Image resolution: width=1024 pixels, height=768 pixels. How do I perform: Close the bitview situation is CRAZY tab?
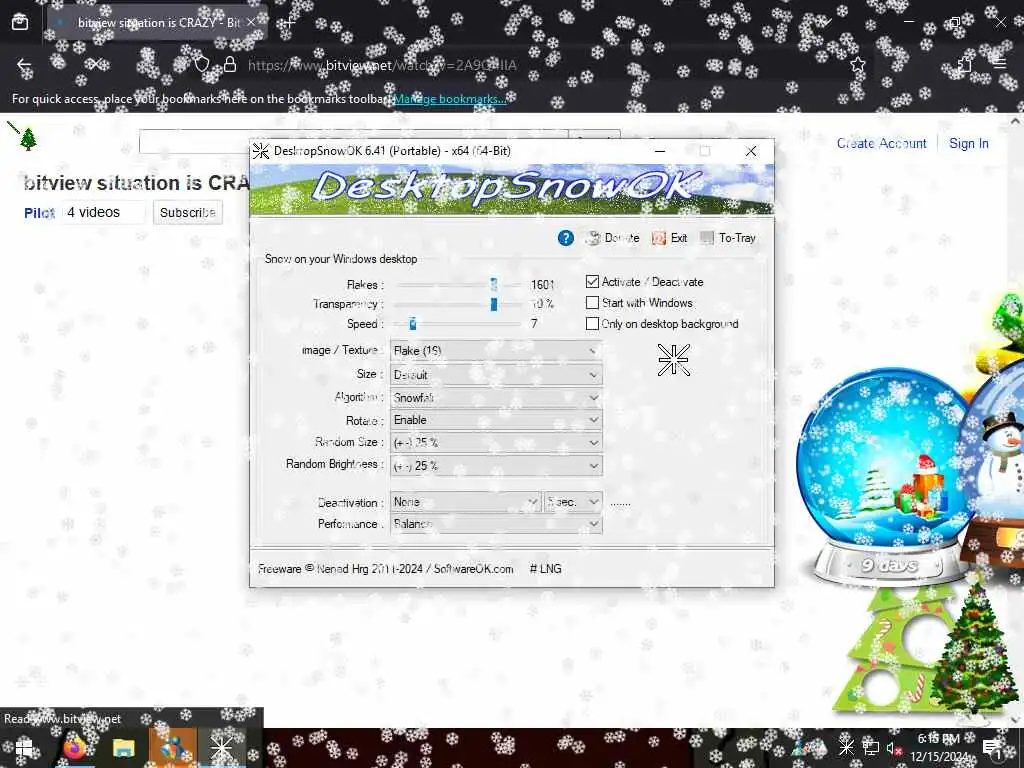(251, 22)
